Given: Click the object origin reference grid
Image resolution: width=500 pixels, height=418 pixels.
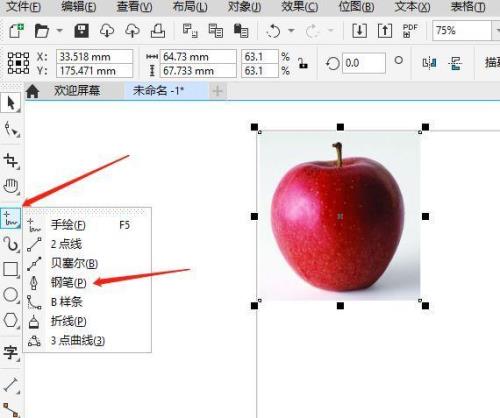Looking at the screenshot, I should click(18, 63).
